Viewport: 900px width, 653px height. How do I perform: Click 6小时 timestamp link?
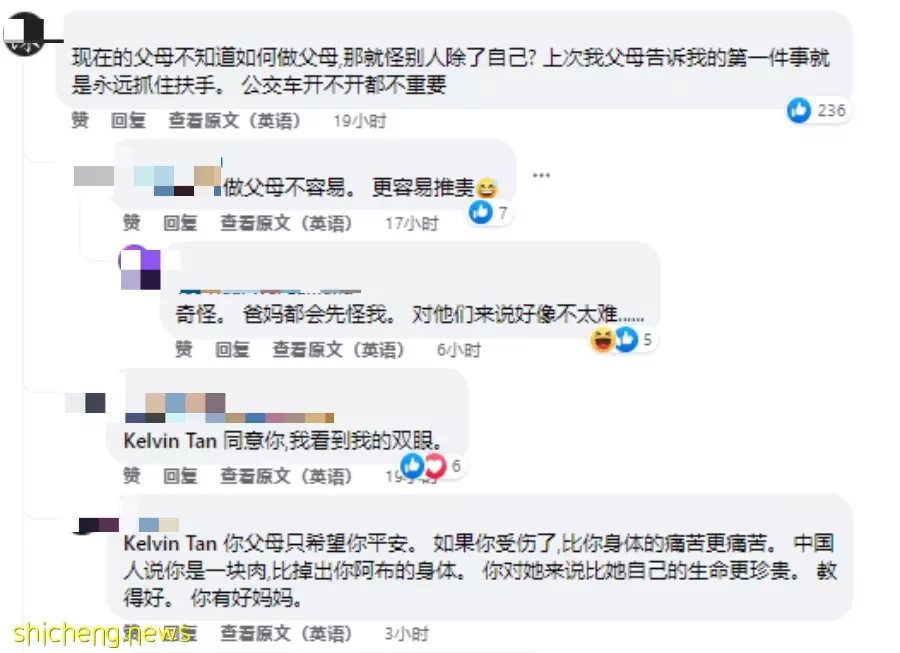[459, 349]
